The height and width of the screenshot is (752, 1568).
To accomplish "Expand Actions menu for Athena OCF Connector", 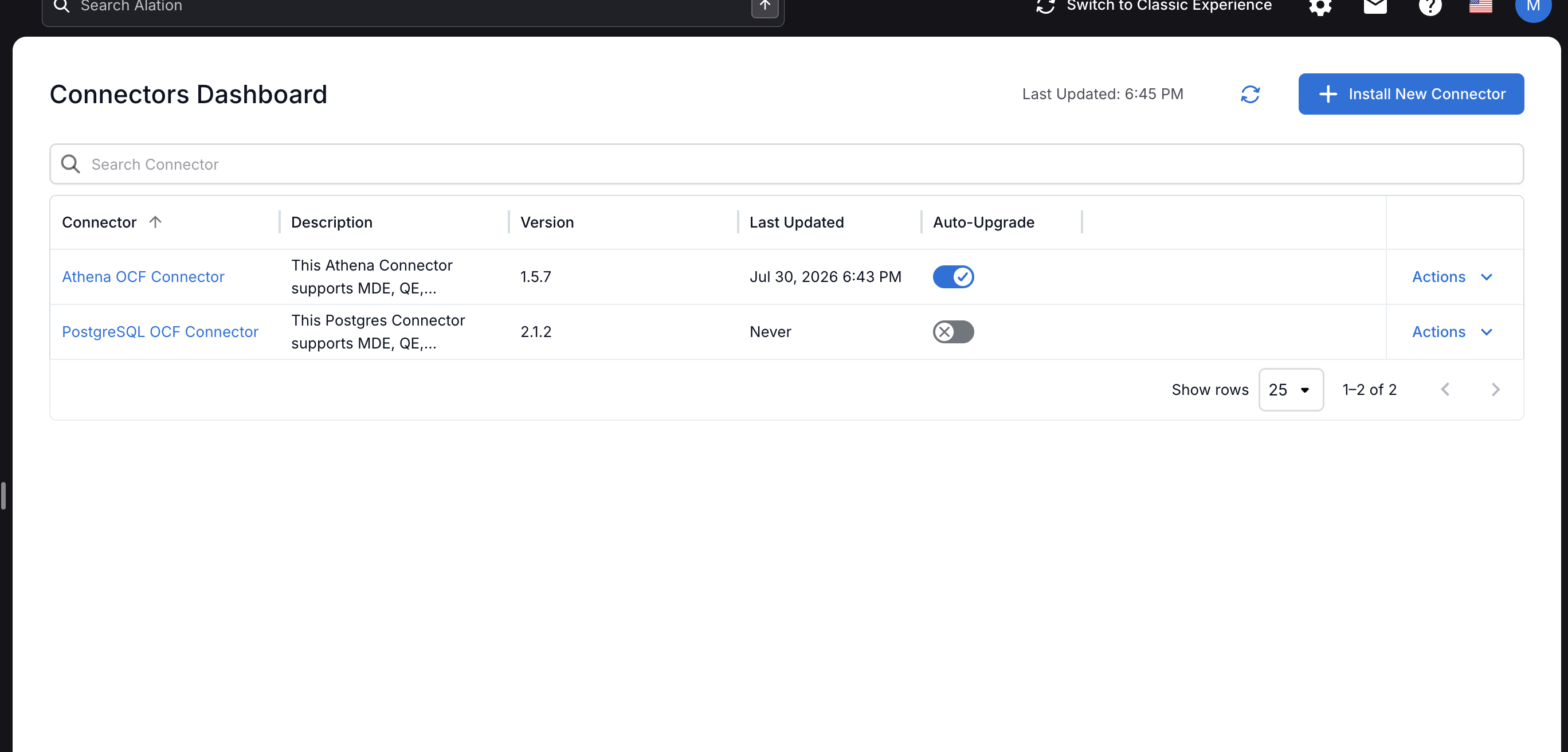I will click(x=1452, y=277).
